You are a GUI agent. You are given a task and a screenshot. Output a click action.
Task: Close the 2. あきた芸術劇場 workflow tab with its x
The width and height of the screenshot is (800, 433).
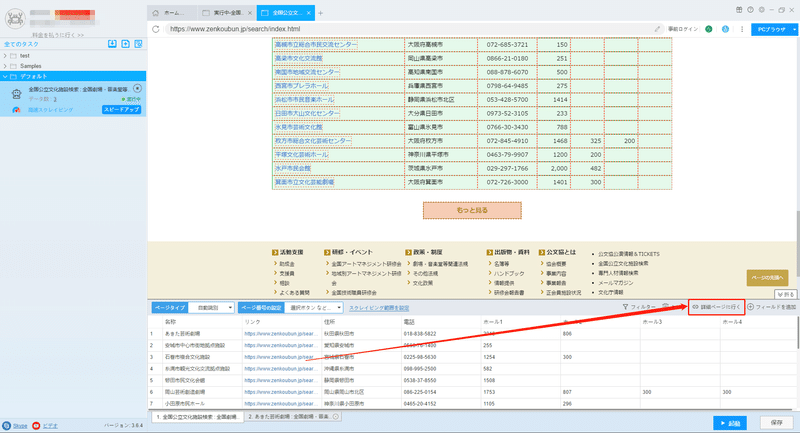click(x=336, y=417)
